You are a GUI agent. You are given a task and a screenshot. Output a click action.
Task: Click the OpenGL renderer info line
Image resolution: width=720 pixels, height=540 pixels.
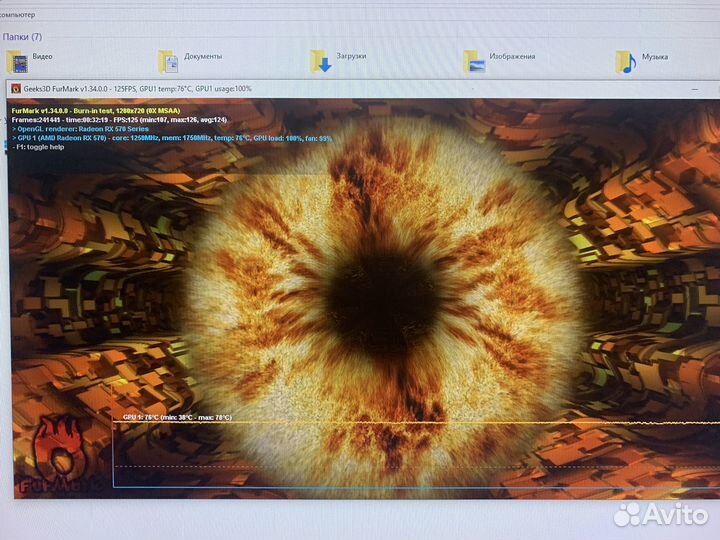coord(78,129)
